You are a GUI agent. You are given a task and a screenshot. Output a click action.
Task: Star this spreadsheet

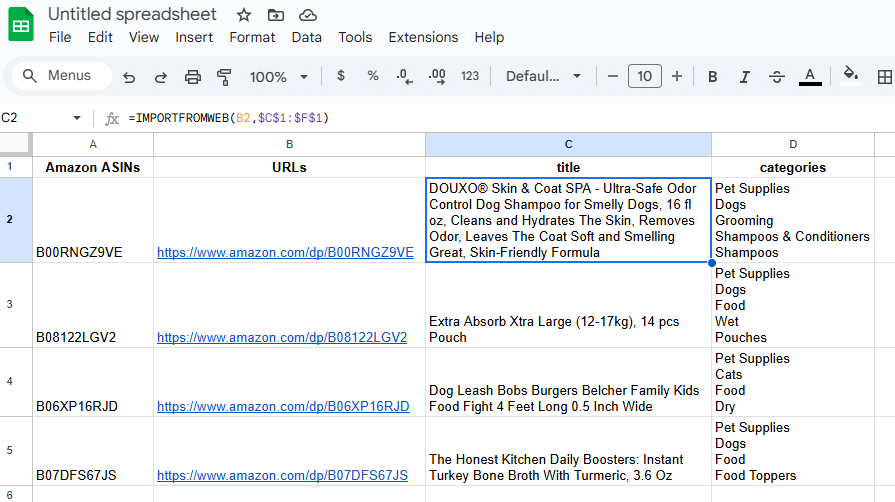click(244, 15)
